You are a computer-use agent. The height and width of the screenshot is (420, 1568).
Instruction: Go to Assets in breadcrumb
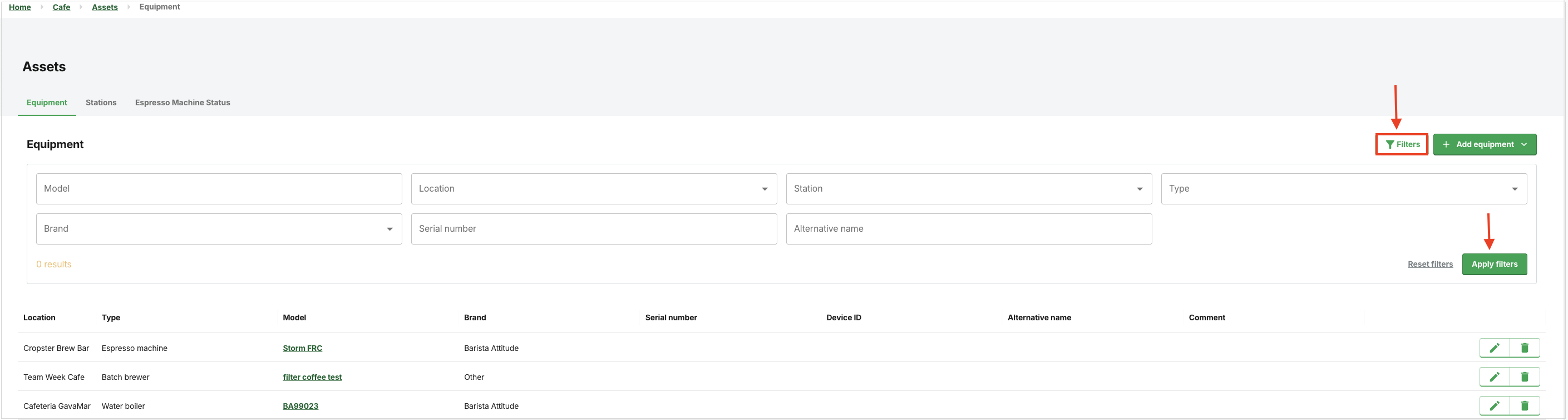tap(105, 7)
